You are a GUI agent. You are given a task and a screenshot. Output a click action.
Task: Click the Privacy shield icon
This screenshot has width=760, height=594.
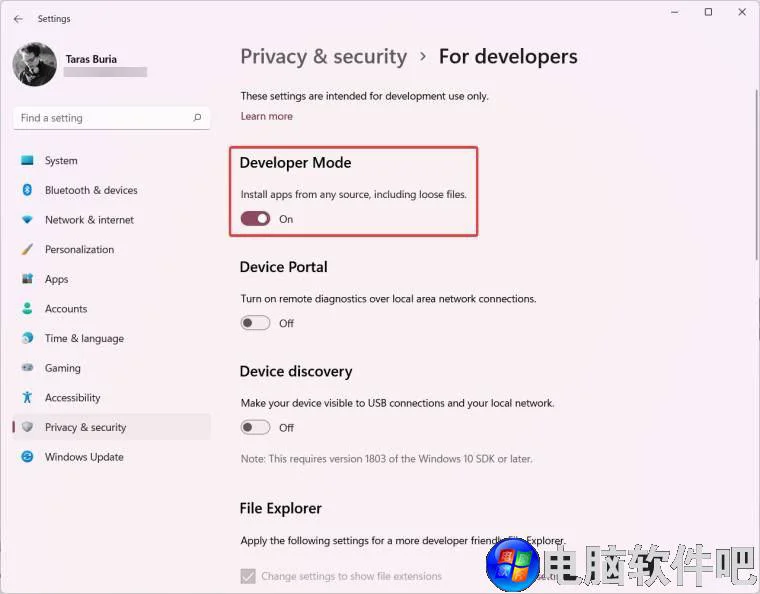click(x=27, y=427)
